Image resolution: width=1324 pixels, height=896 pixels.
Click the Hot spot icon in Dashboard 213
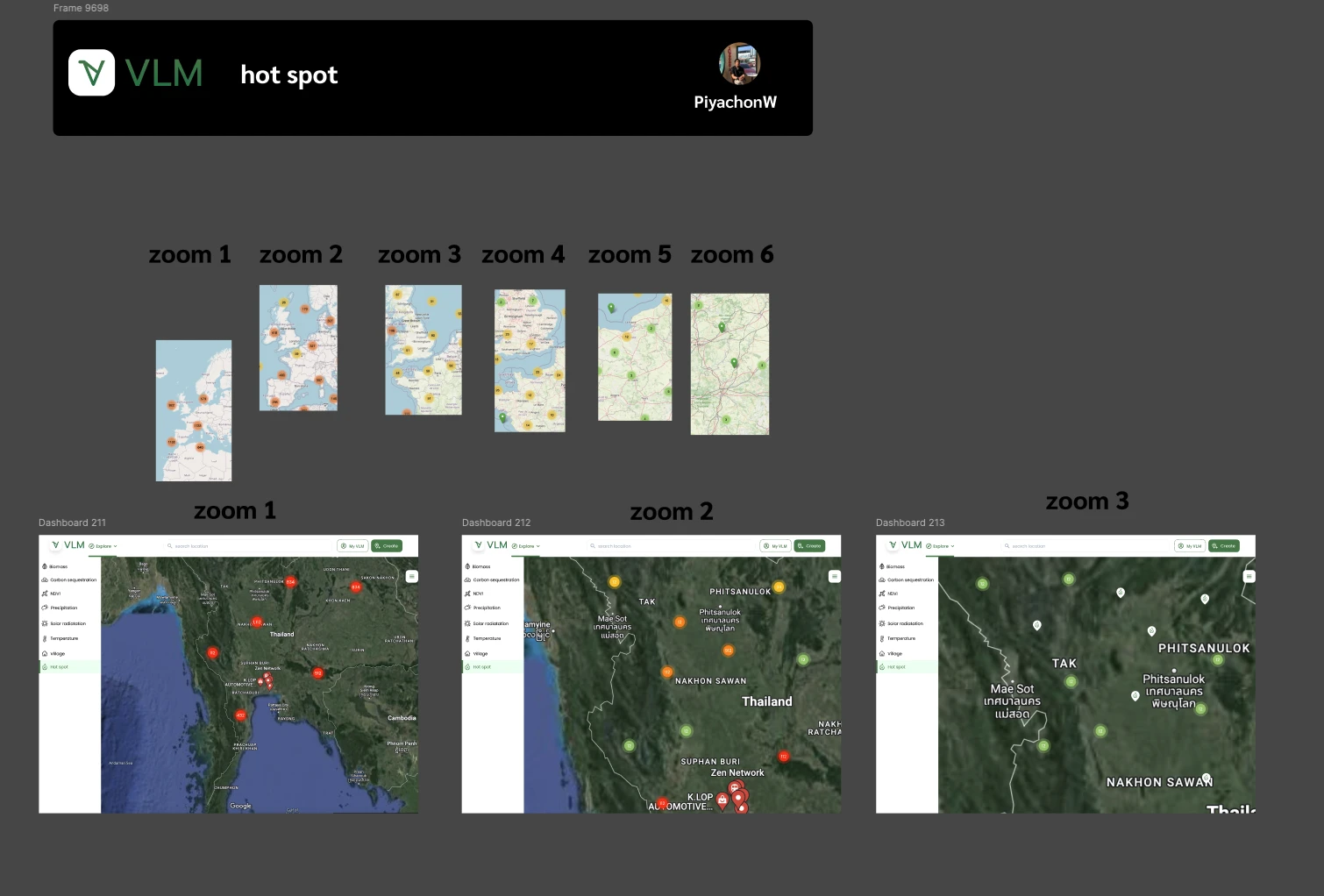pos(882,667)
